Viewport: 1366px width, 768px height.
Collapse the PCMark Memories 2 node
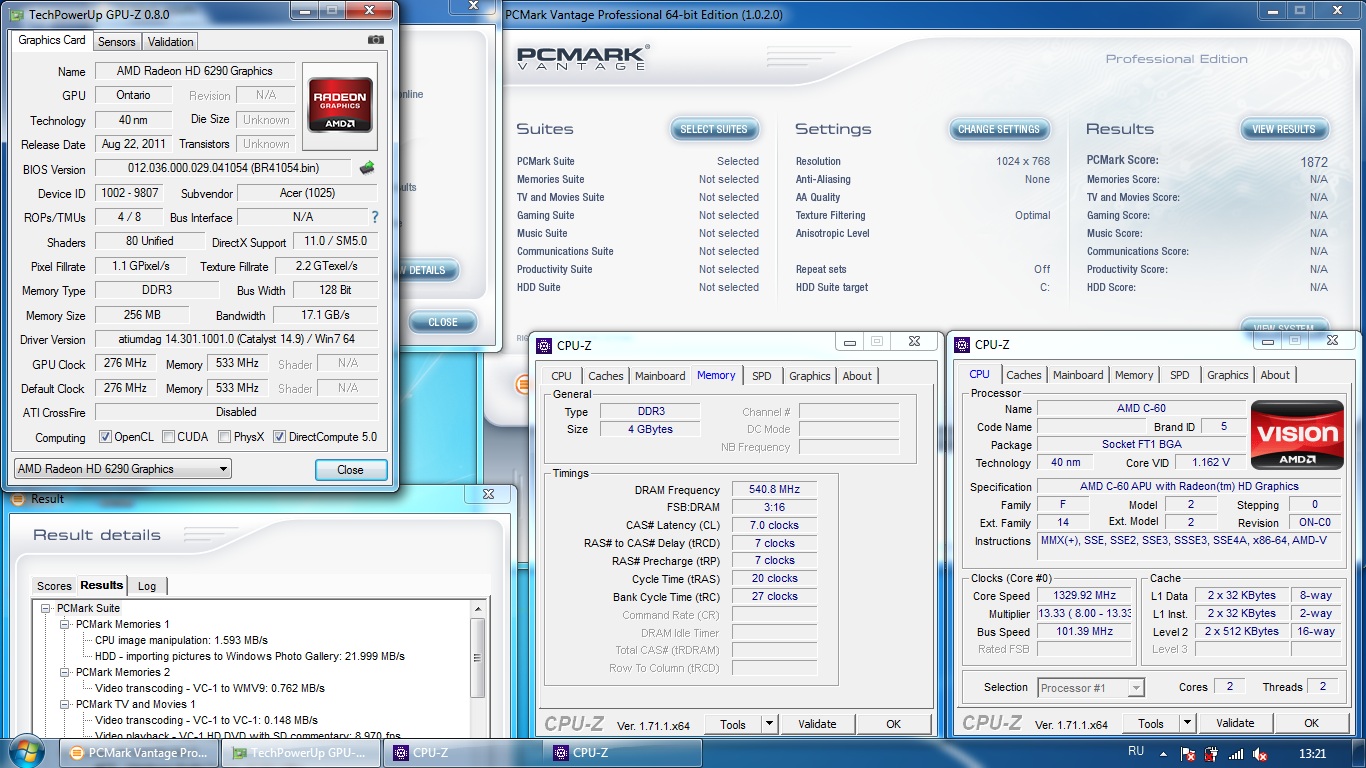coord(65,672)
